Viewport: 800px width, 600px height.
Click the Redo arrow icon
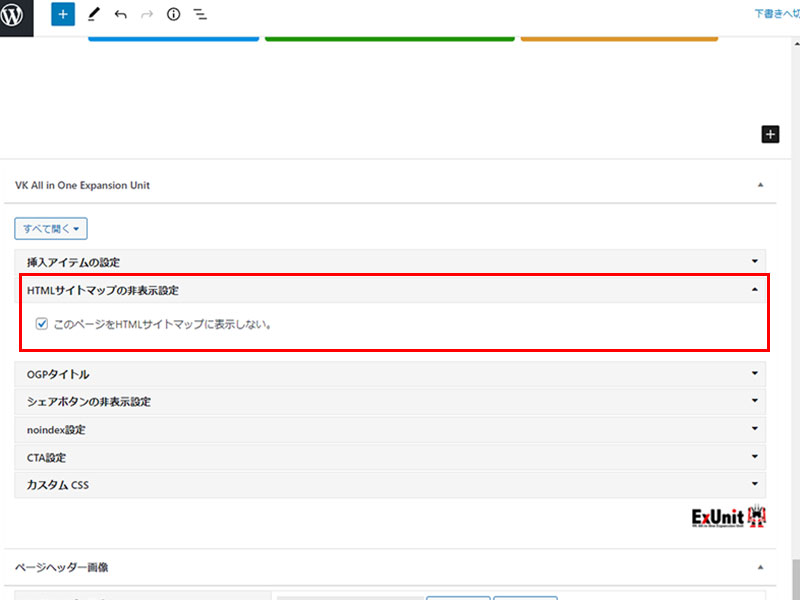(147, 14)
